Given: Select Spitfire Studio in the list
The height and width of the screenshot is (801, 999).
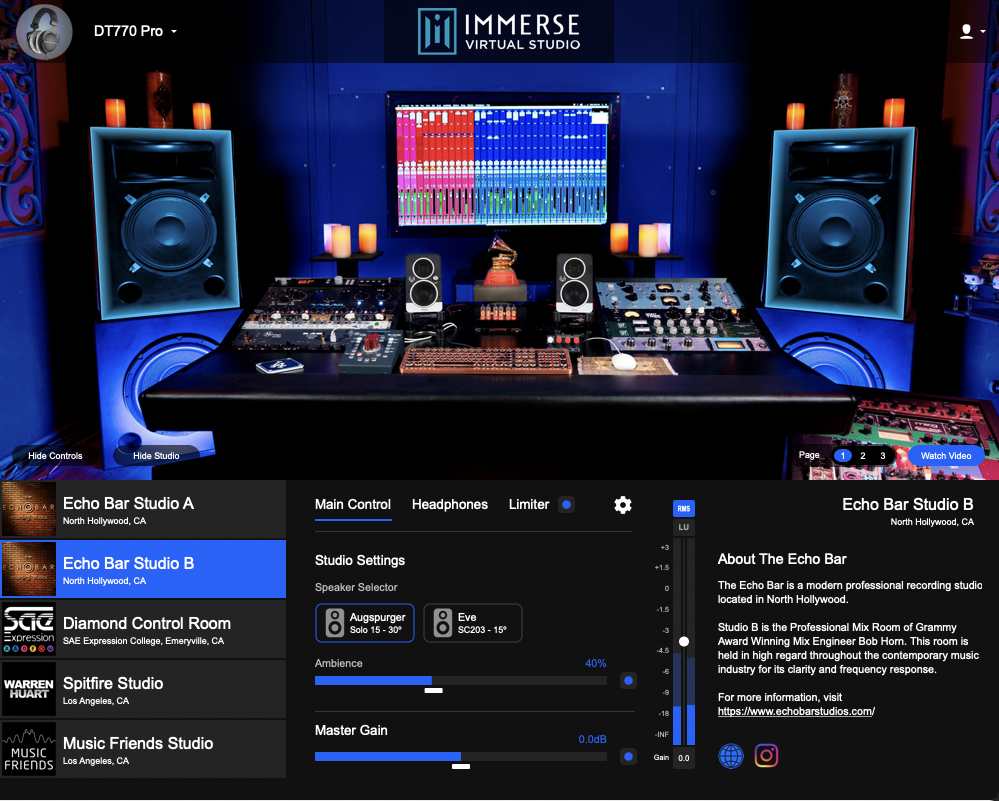Looking at the screenshot, I should (143, 689).
